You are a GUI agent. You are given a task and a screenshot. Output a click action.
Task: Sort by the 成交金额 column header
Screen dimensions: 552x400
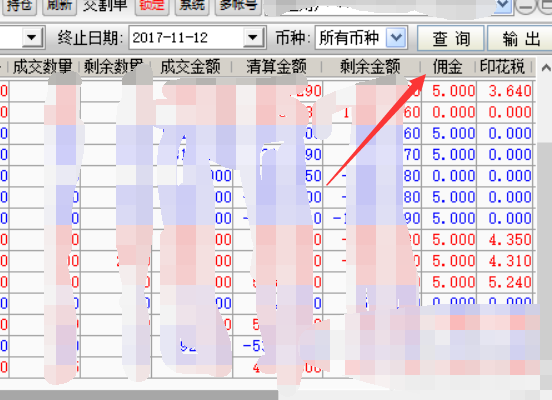(x=191, y=67)
